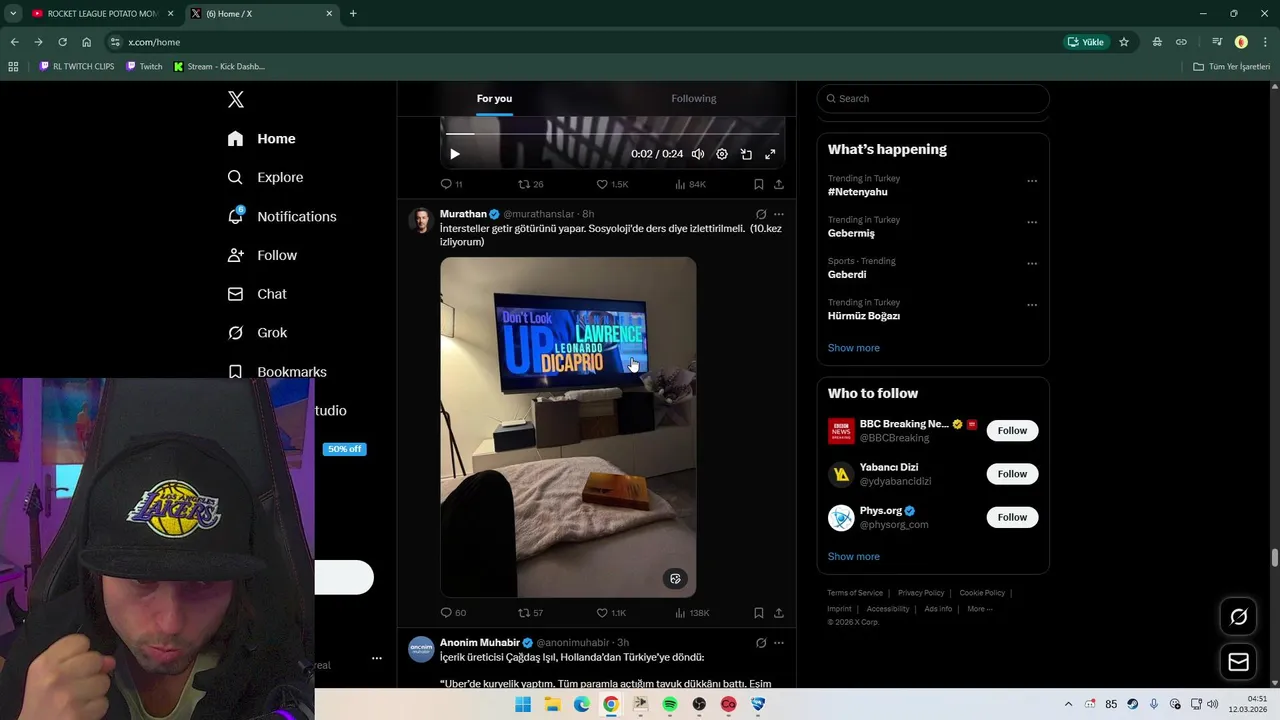The image size is (1280, 720).
Task: Show more in Who to follow
Action: (x=854, y=557)
